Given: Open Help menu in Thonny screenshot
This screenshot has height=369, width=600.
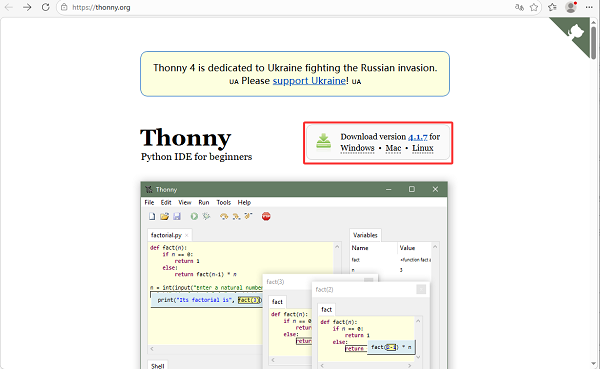Looking at the screenshot, I should (244, 202).
